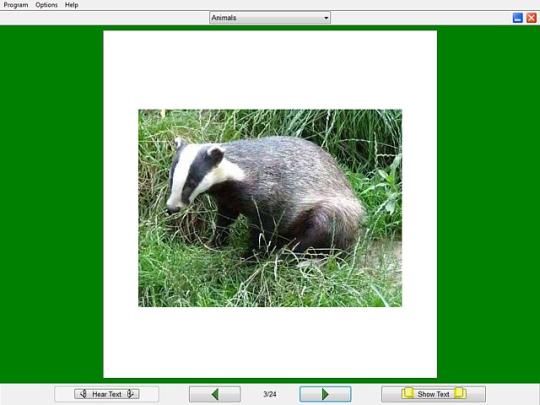Click the Show Text button
Viewport: 540px width, 405px height.
point(434,394)
